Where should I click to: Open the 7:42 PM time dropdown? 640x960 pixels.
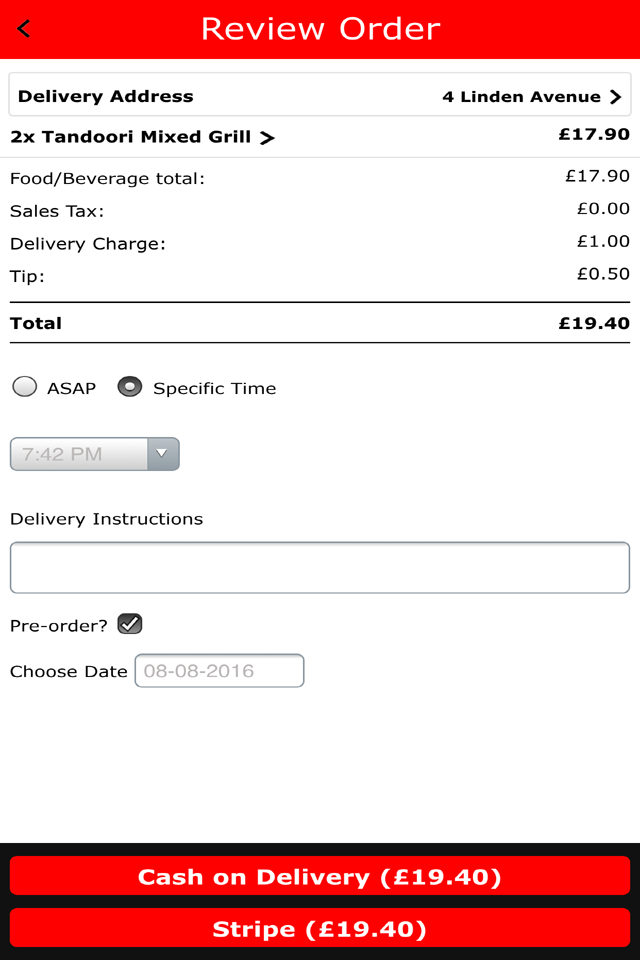[x=82, y=454]
